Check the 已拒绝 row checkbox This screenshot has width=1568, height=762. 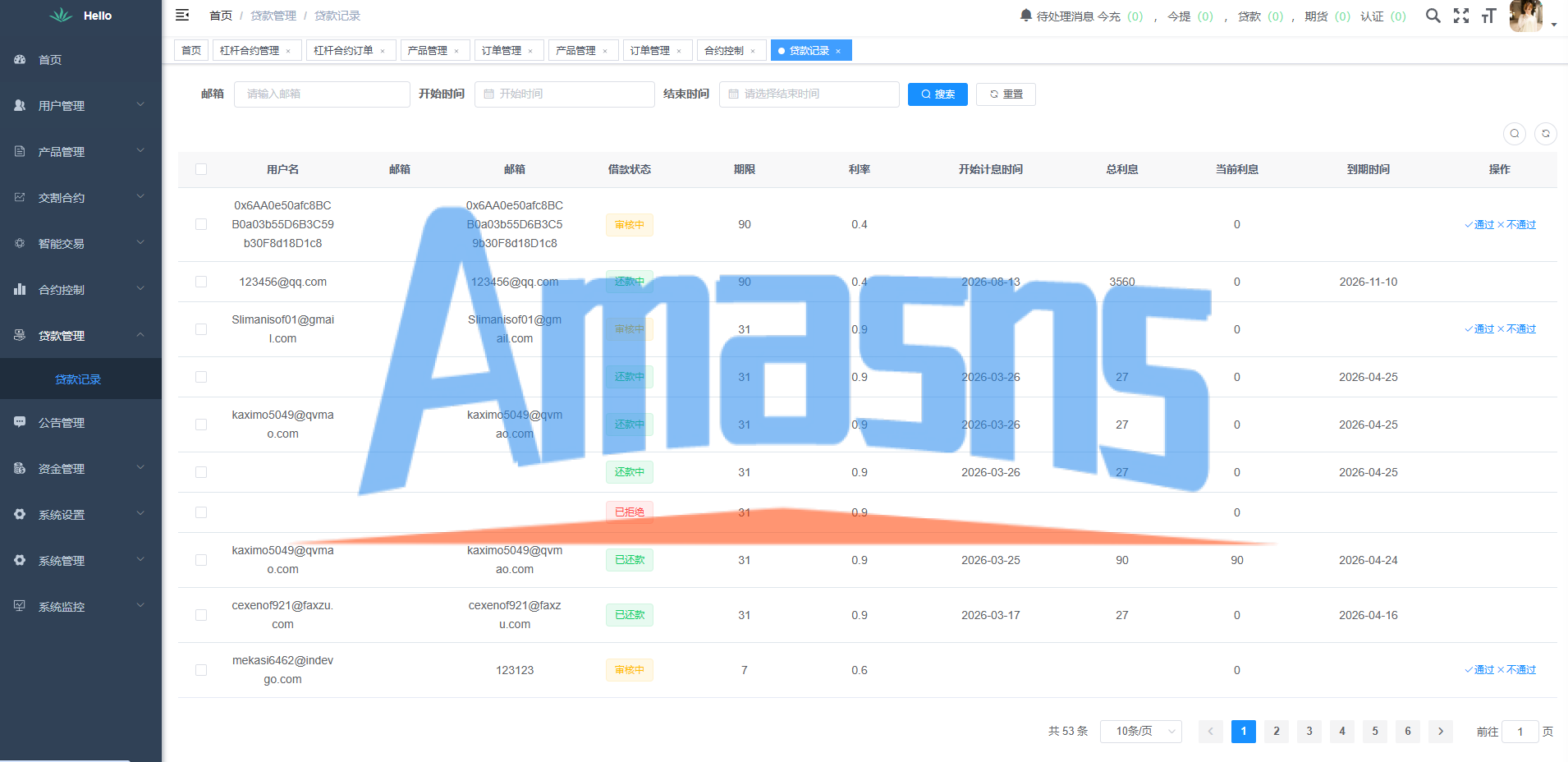(x=201, y=512)
